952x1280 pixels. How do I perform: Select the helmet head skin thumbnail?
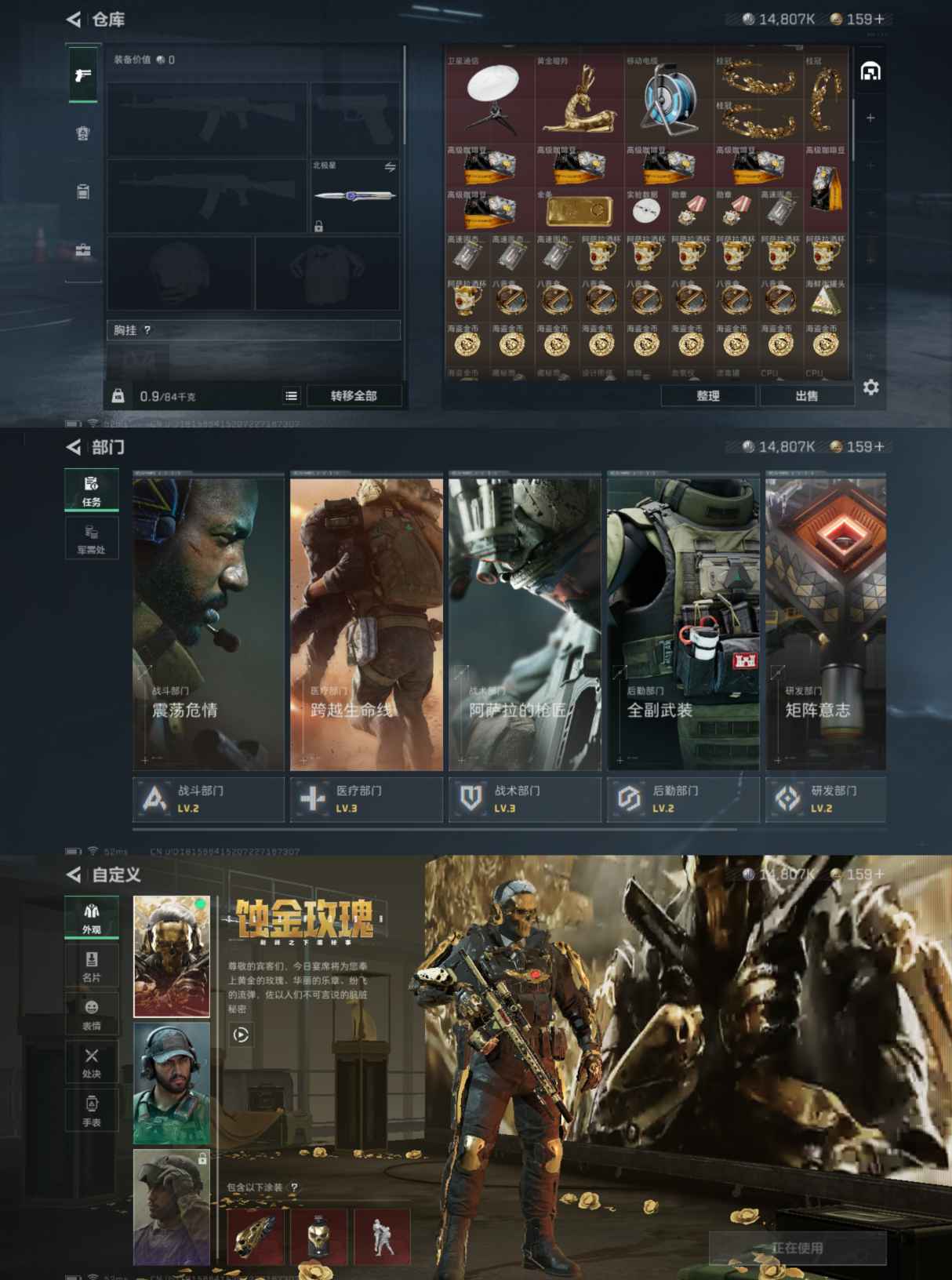319,1237
